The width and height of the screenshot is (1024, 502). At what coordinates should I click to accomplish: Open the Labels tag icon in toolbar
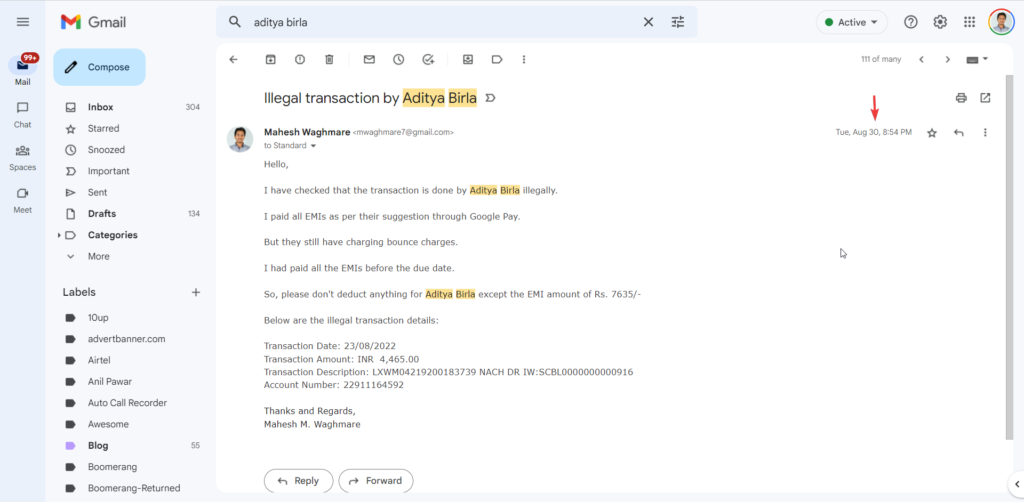point(497,59)
